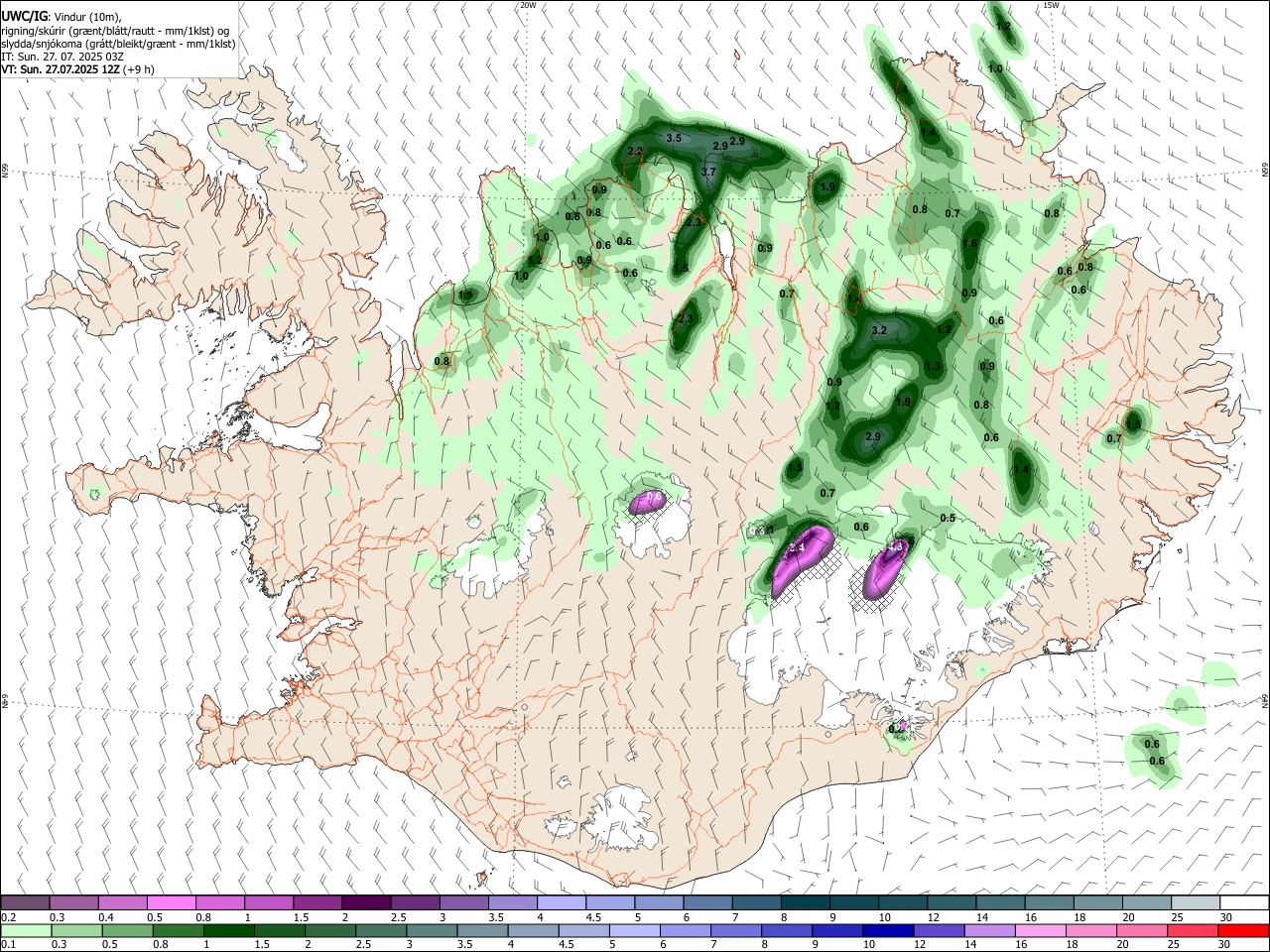Click the '2.2' rainfall value on the map

tap(636, 152)
